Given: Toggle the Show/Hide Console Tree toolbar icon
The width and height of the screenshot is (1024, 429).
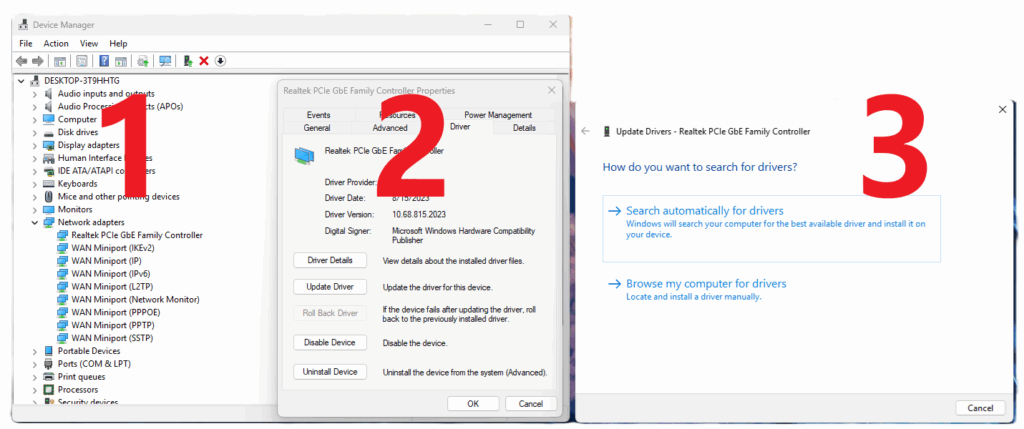Looking at the screenshot, I should pos(60,61).
